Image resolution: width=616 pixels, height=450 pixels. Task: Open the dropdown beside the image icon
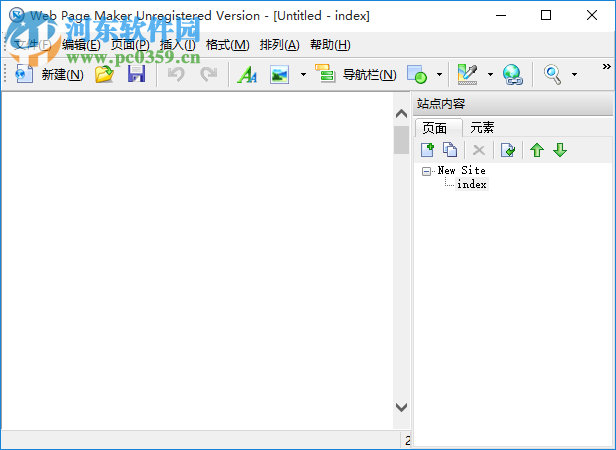303,74
